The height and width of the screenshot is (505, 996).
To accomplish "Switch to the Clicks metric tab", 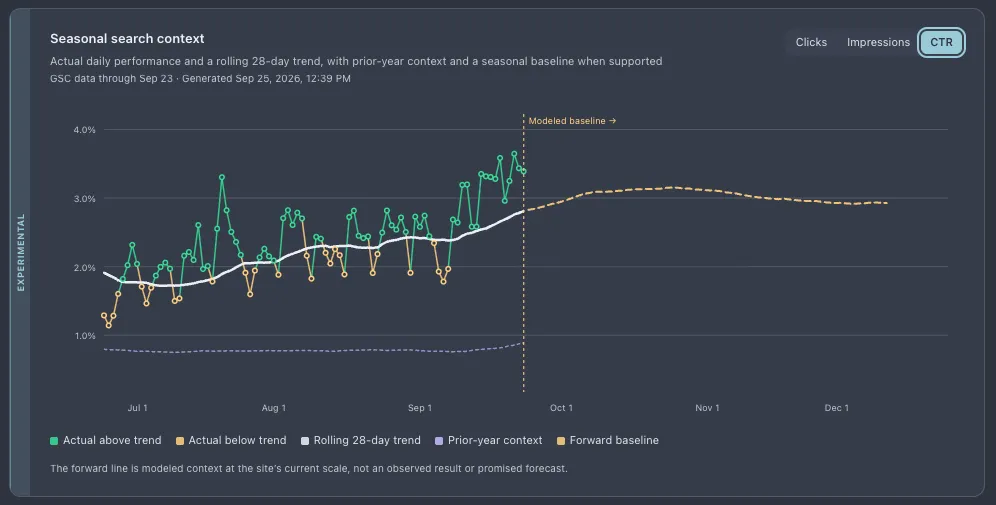I will tap(811, 43).
